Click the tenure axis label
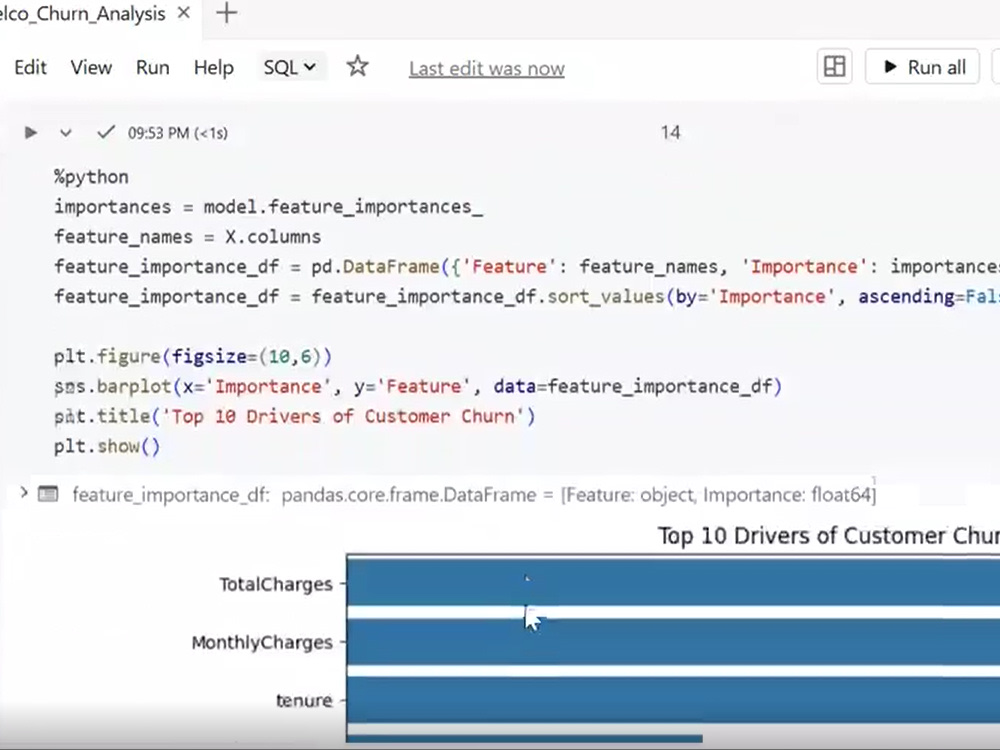The image size is (1000, 750). click(304, 700)
